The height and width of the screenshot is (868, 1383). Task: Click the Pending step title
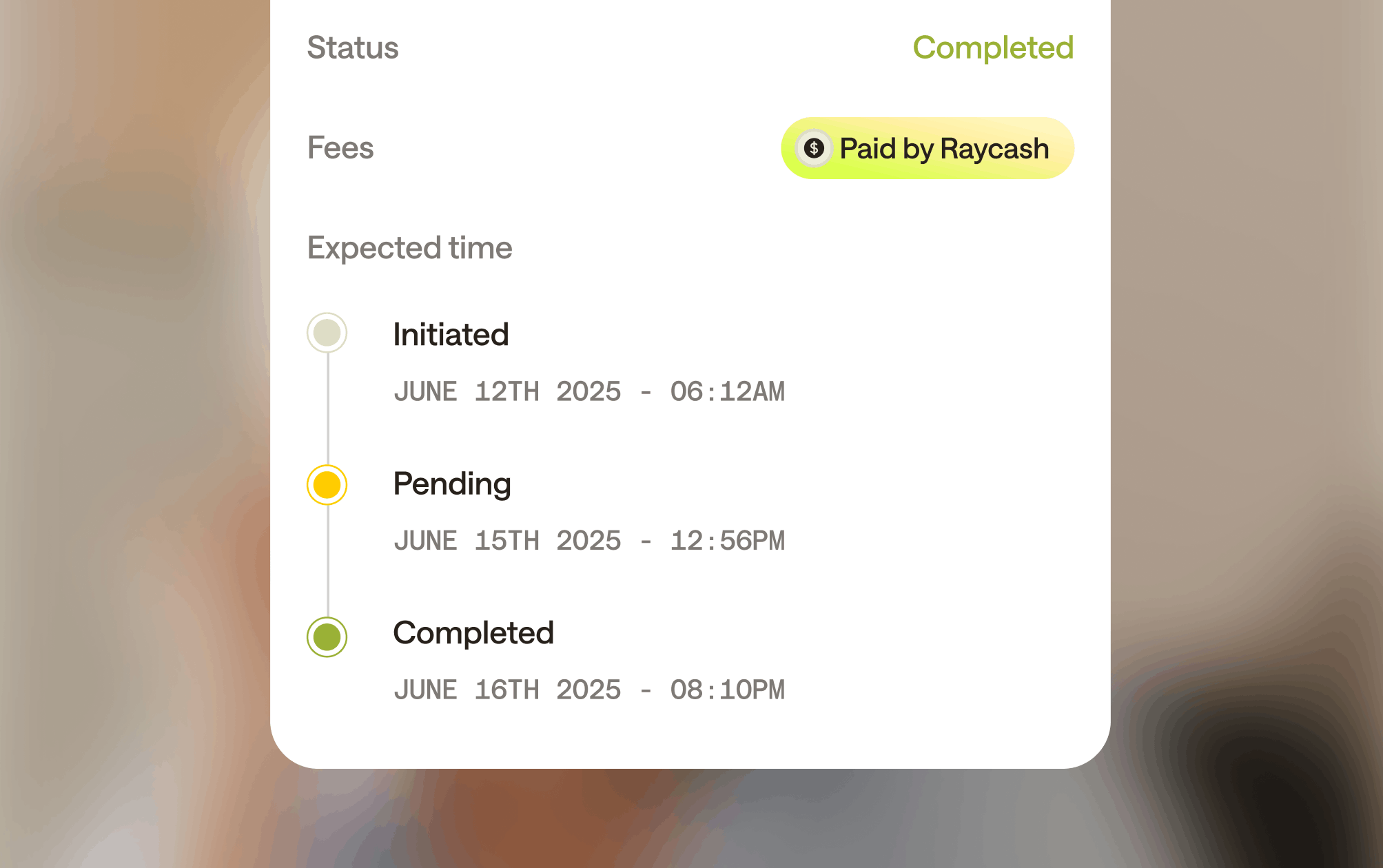452,484
